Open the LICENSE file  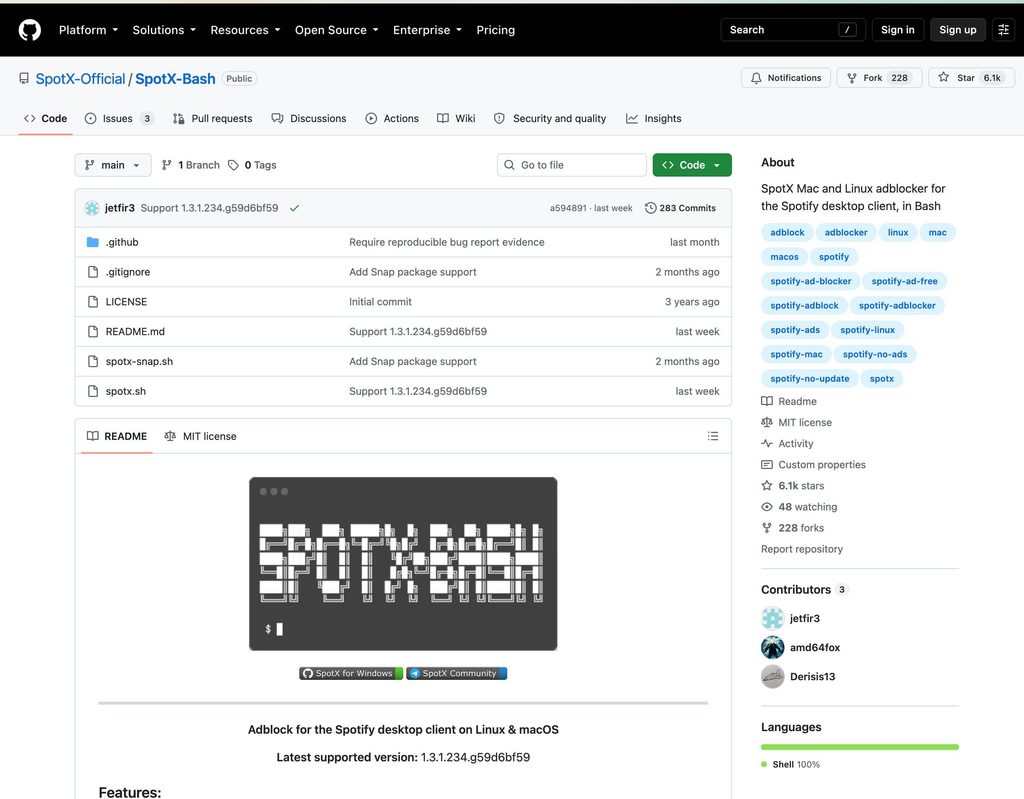pyautogui.click(x=126, y=302)
